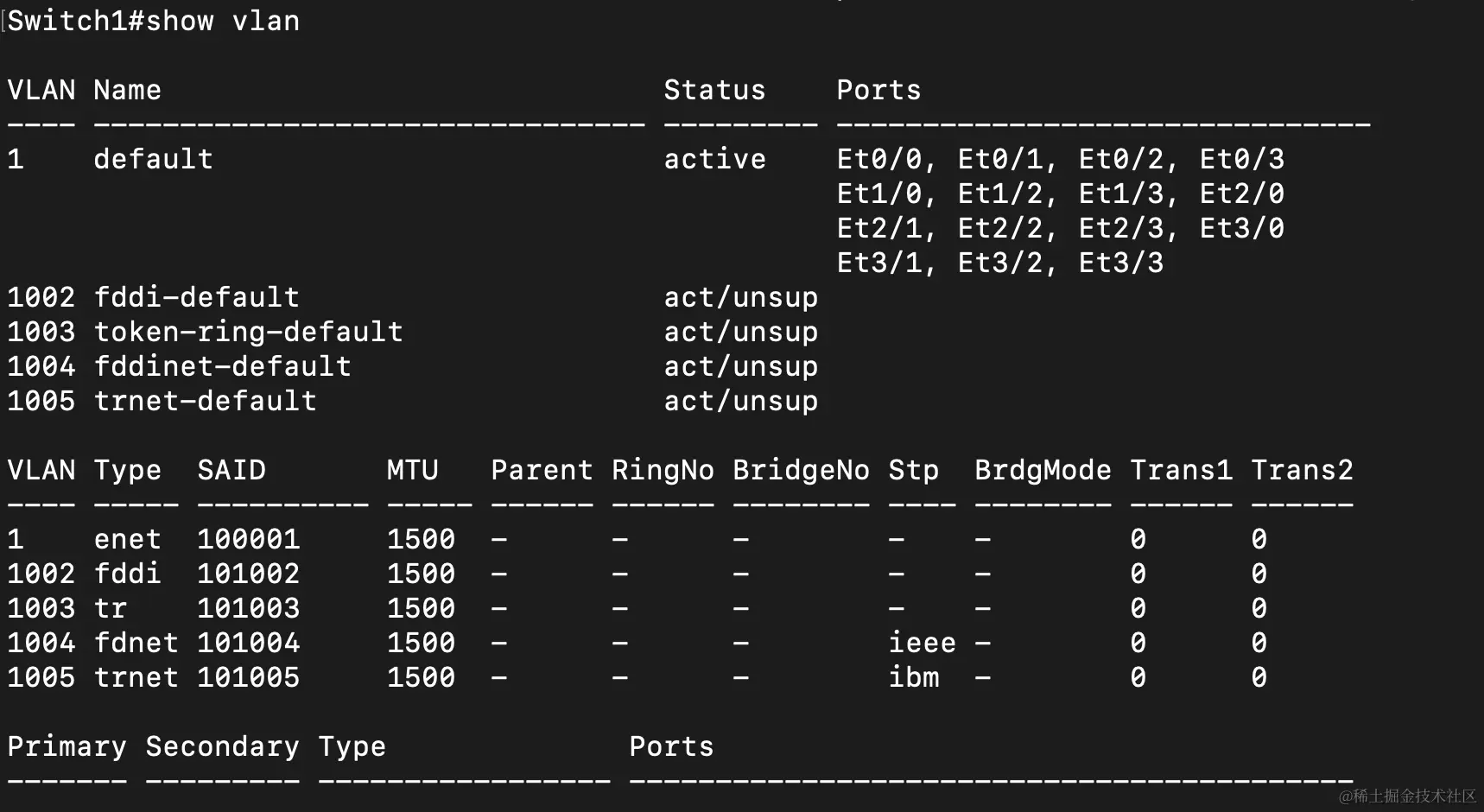The width and height of the screenshot is (1484, 812).
Task: Click the 'trnet-default' VLAN name
Action: (x=206, y=401)
